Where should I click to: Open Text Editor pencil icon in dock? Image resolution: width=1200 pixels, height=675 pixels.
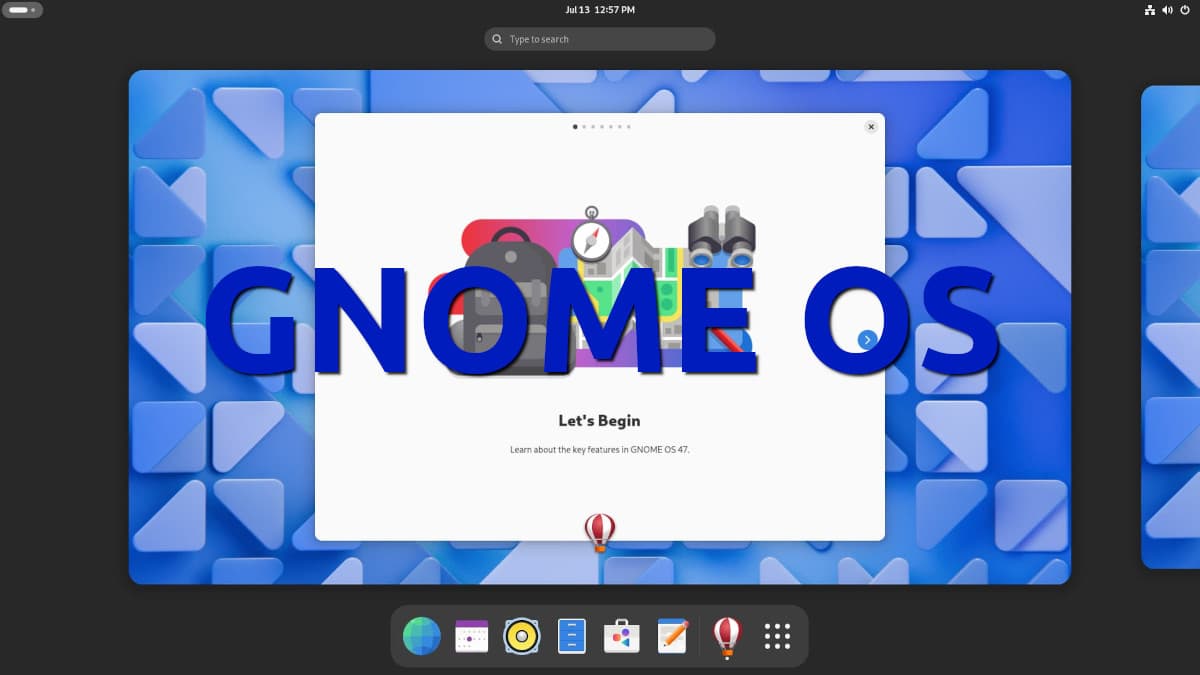[x=672, y=636]
